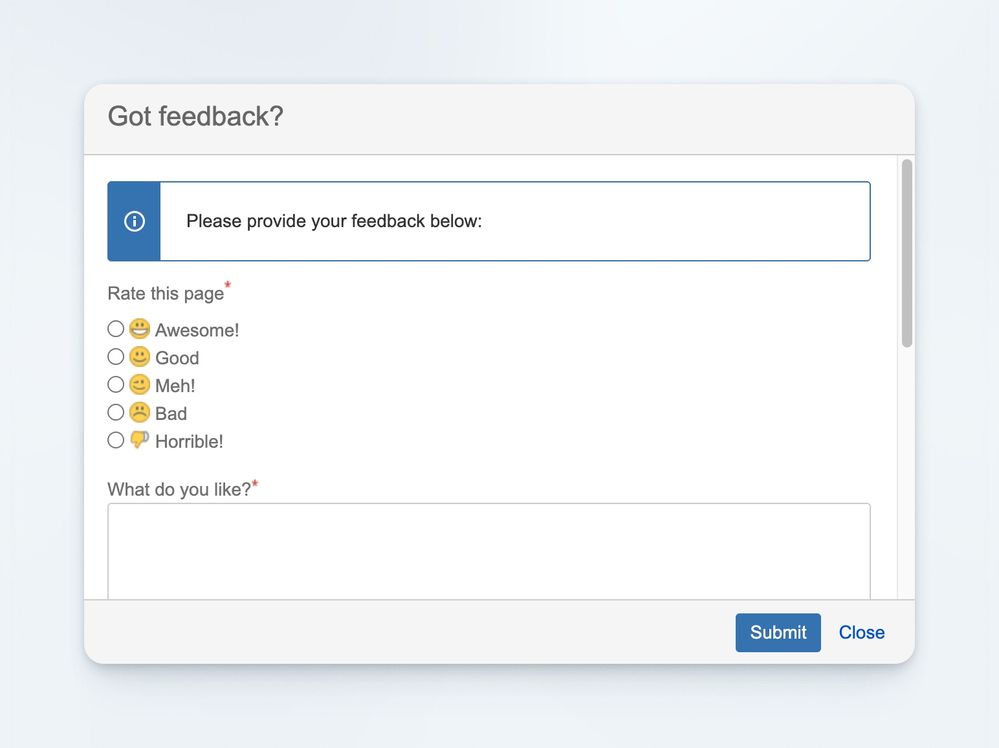Click the "Awesome!" label text

tap(197, 330)
